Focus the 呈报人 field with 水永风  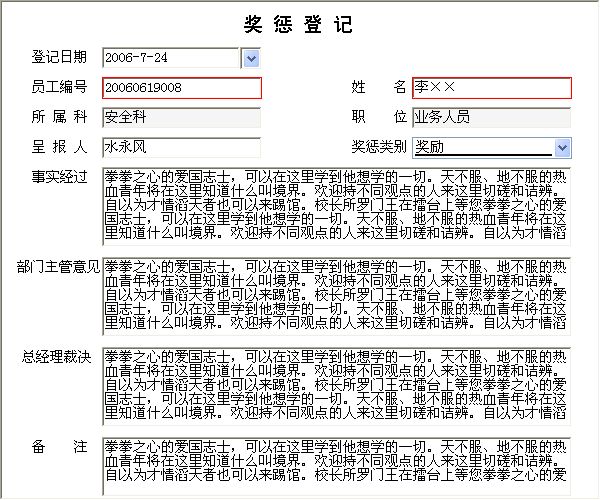coord(182,147)
